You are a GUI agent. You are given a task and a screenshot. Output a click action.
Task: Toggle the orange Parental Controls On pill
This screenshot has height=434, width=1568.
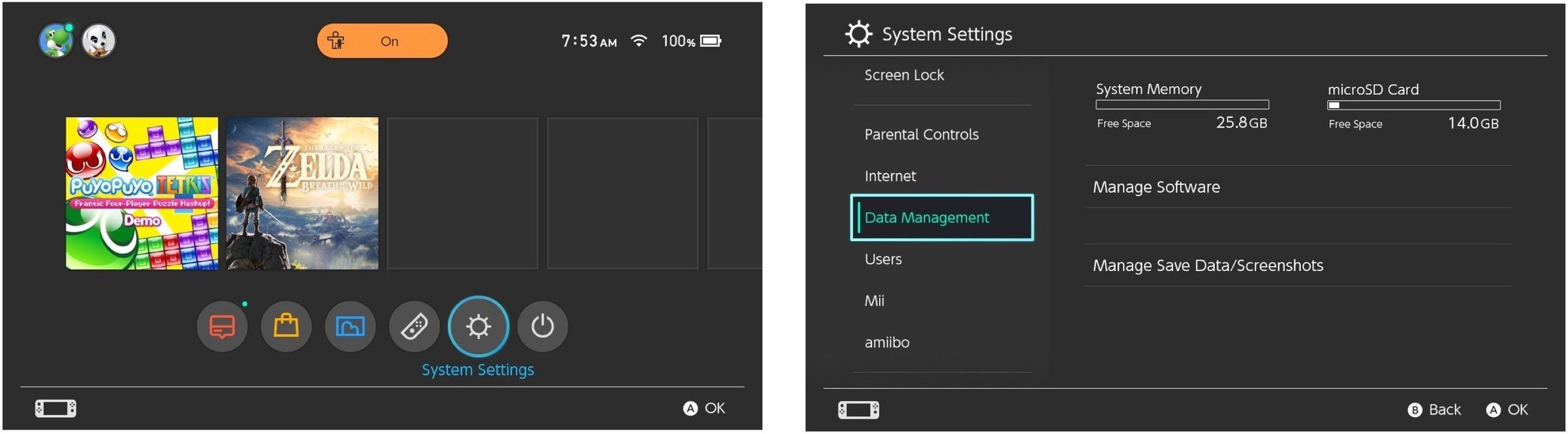pos(382,41)
